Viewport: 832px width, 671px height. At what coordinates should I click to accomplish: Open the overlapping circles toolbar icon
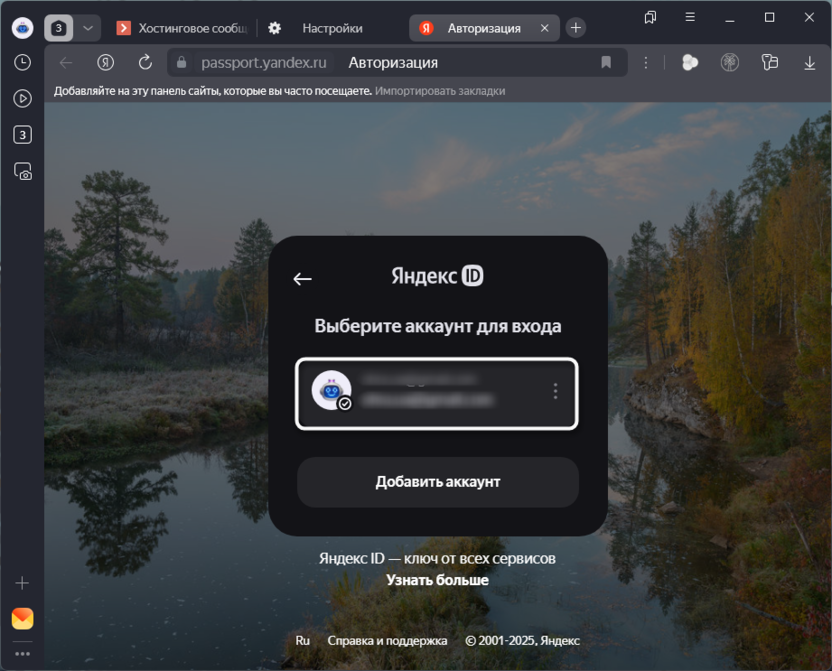pyautogui.click(x=690, y=63)
